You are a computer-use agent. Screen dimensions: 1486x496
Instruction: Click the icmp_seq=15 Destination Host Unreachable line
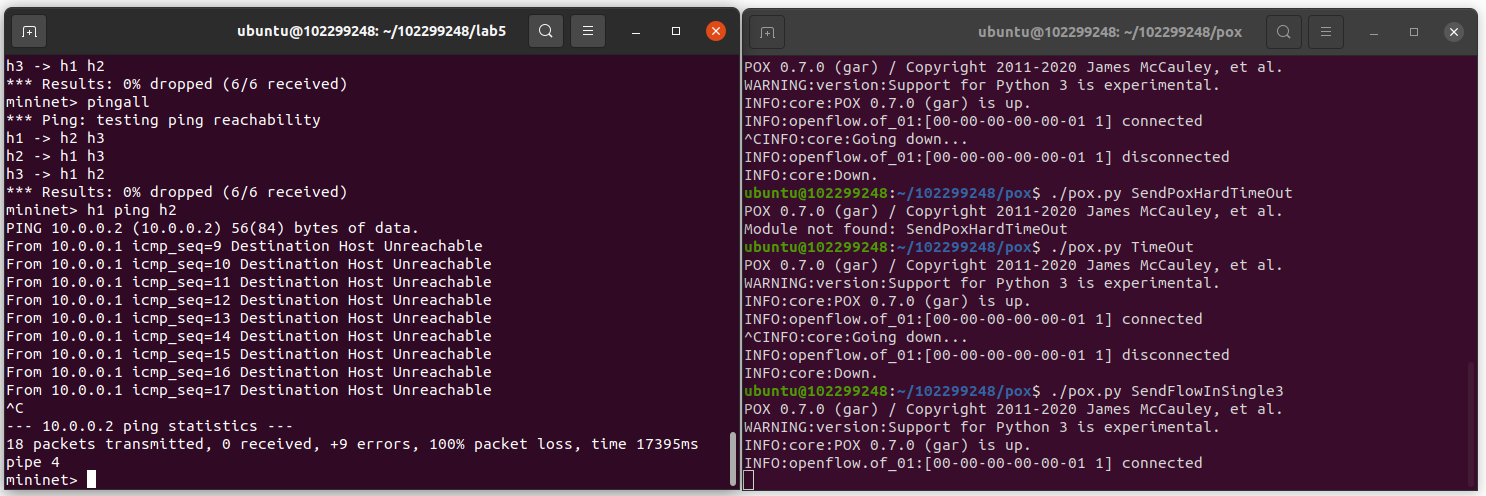[248, 354]
